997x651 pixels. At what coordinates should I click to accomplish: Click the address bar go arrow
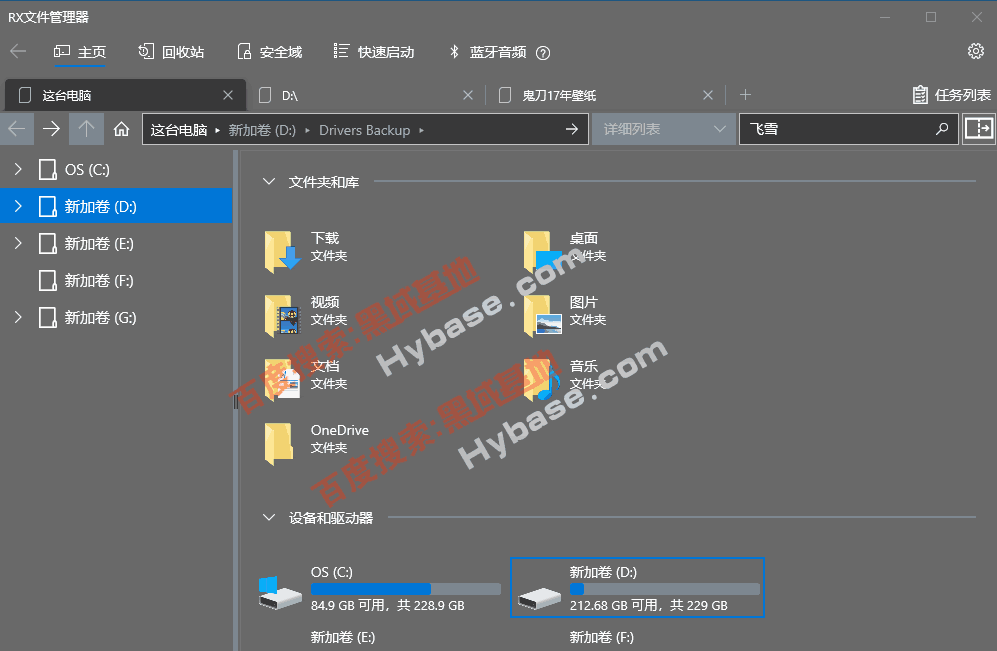pos(572,129)
